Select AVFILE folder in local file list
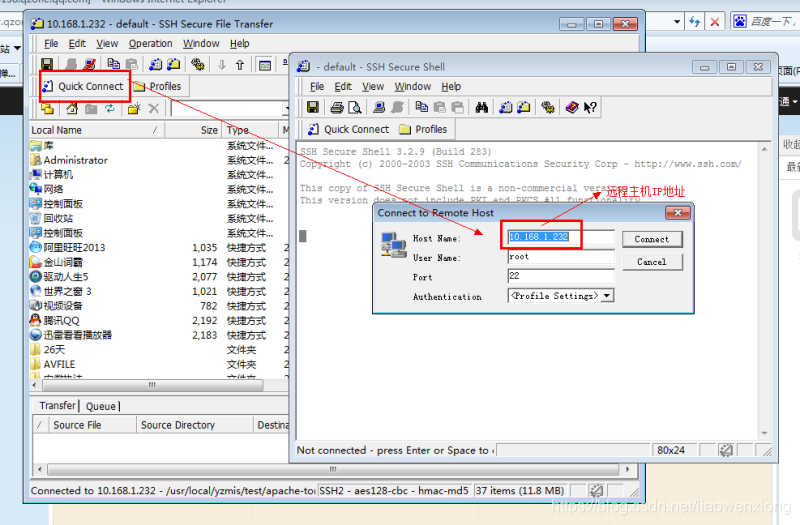 click(x=59, y=365)
